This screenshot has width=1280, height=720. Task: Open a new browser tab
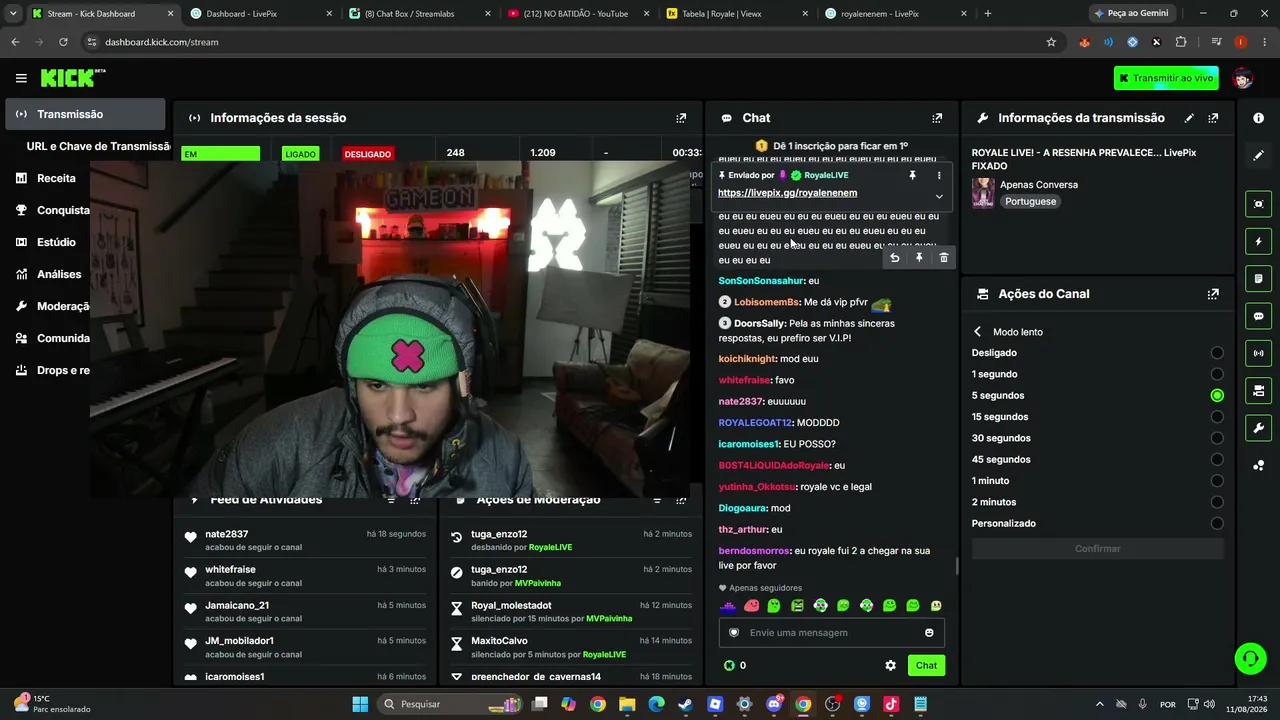987,14
